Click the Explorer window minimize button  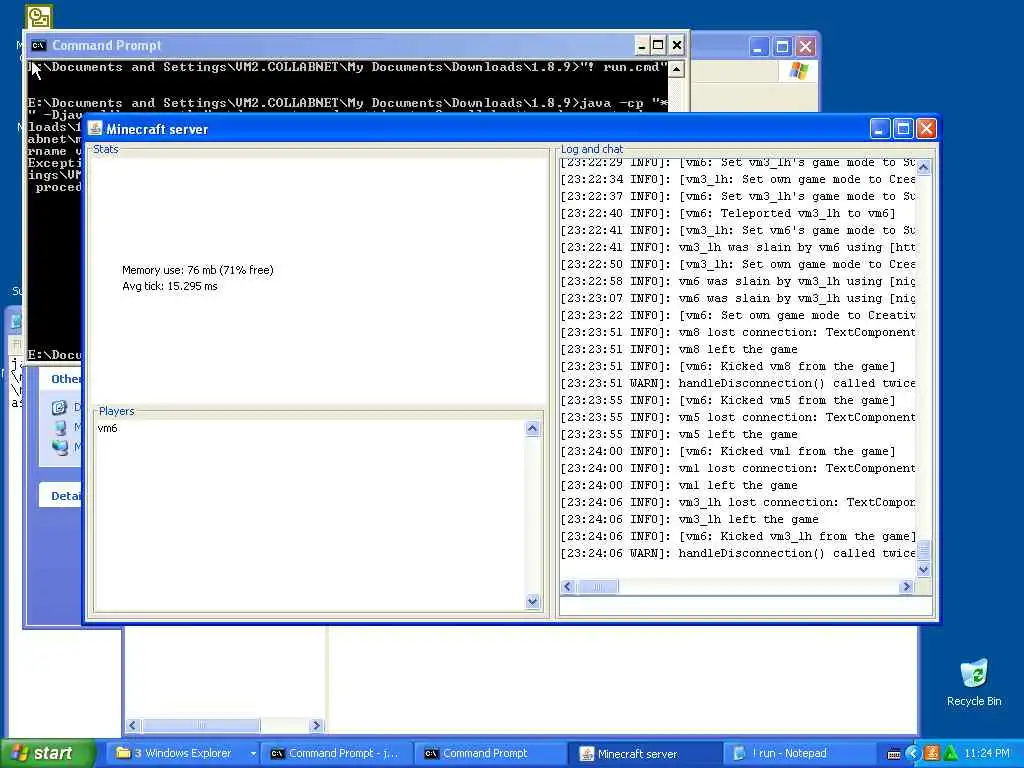[x=758, y=46]
